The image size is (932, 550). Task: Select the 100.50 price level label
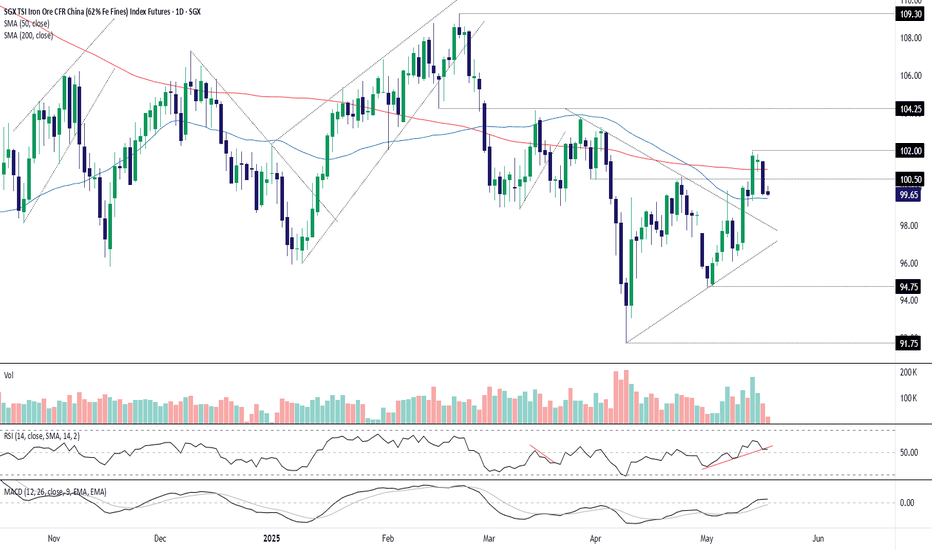pyautogui.click(x=910, y=180)
